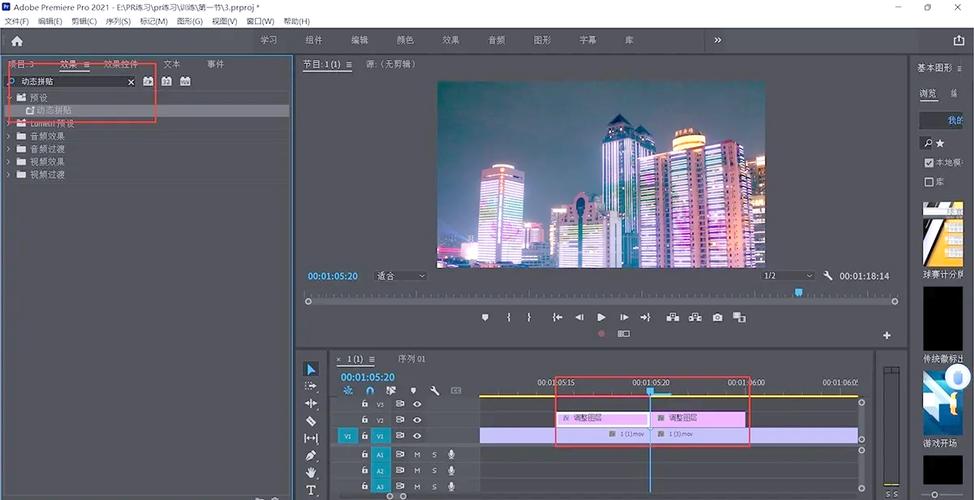
Task: Toggle insert sequences as nests
Action: (348, 391)
